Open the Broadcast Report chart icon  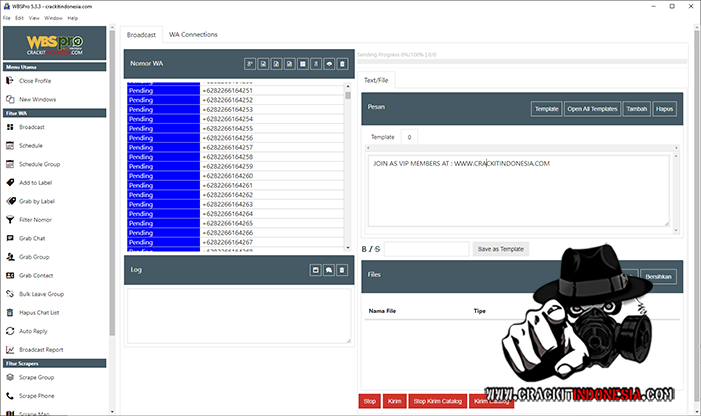(10, 349)
